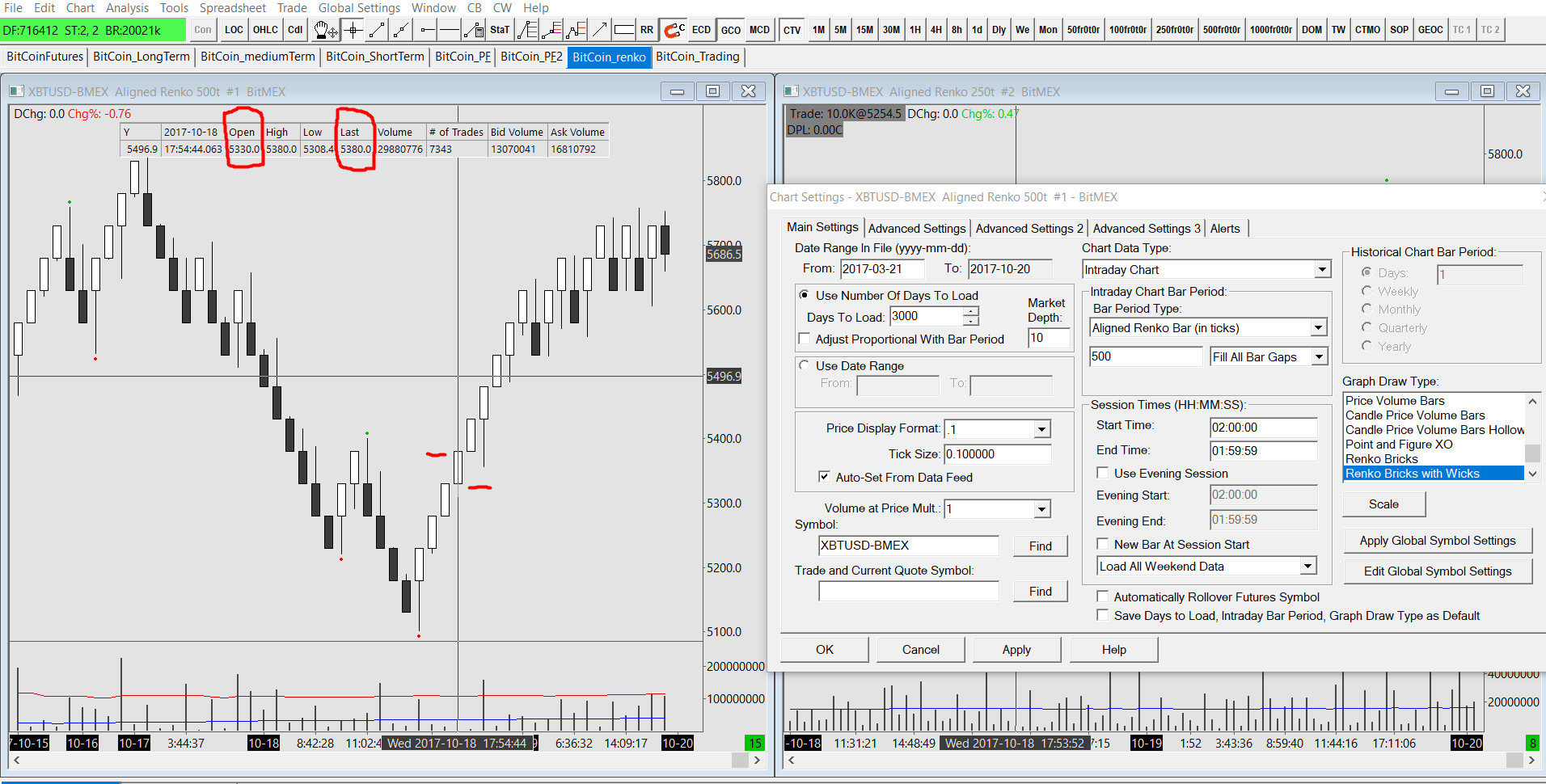The height and width of the screenshot is (784, 1546).
Task: Select the Rectangle drawing tool
Action: [x=623, y=30]
